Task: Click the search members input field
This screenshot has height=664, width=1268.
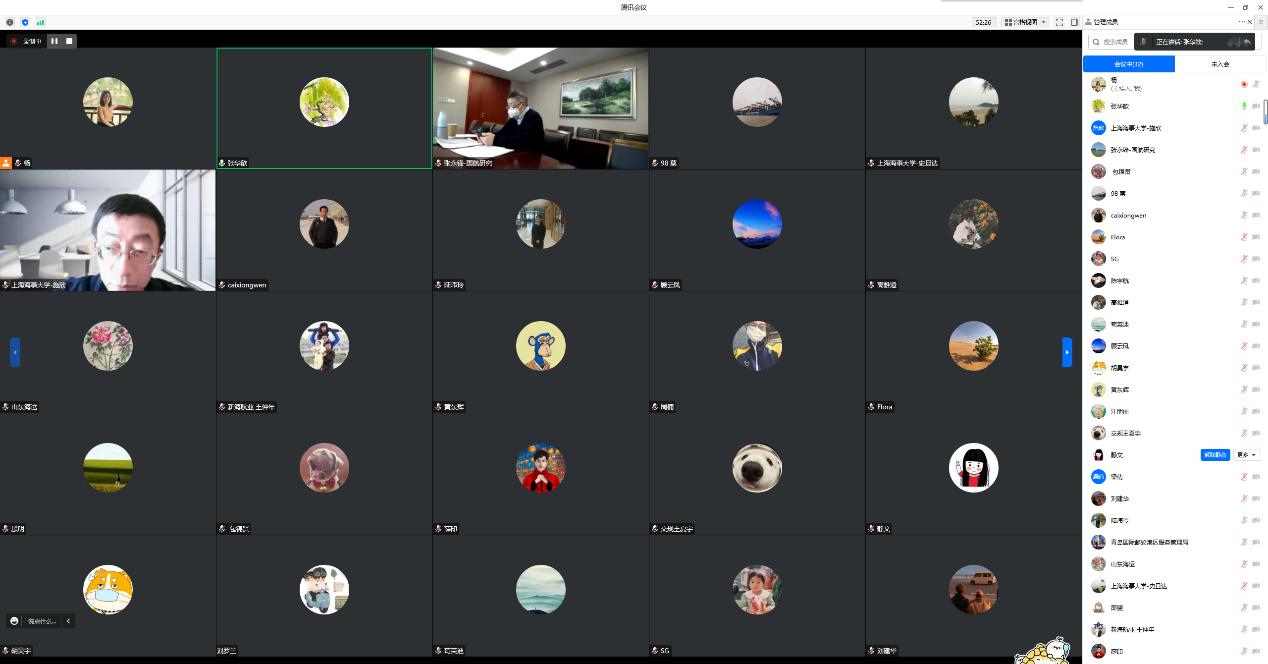Action: point(1112,42)
